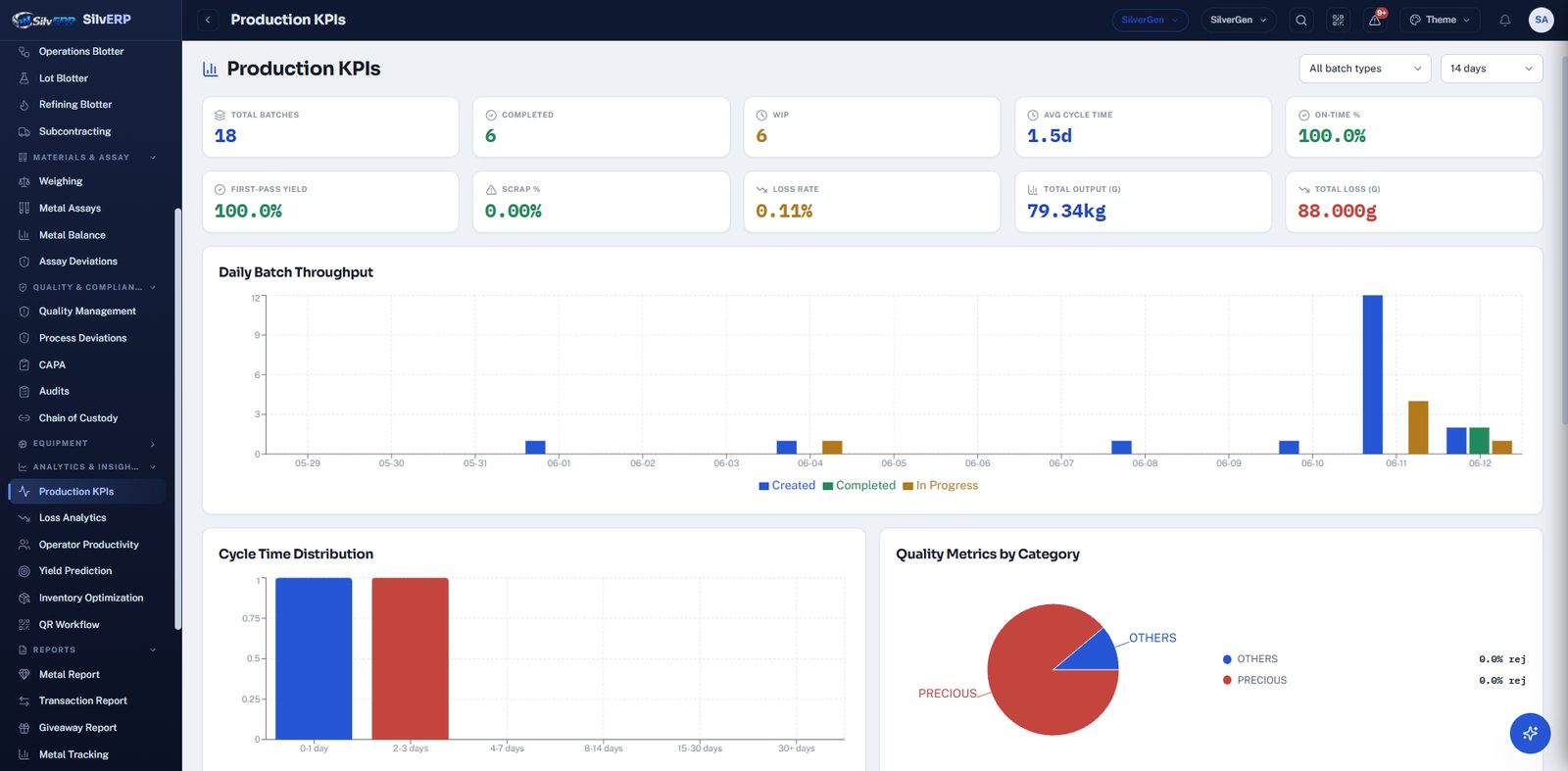The width and height of the screenshot is (1568, 771).
Task: Open the second SilverGen dropdown
Action: [1239, 20]
